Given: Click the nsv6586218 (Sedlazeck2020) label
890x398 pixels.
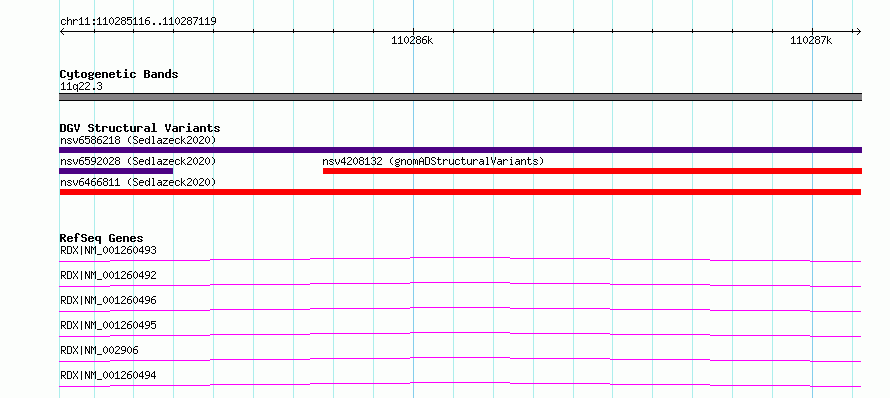Looking at the screenshot, I should pyautogui.click(x=138, y=140).
